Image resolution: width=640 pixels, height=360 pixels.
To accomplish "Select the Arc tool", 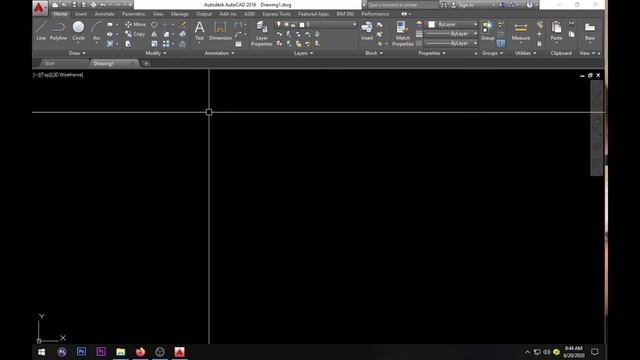I will pyautogui.click(x=96, y=31).
